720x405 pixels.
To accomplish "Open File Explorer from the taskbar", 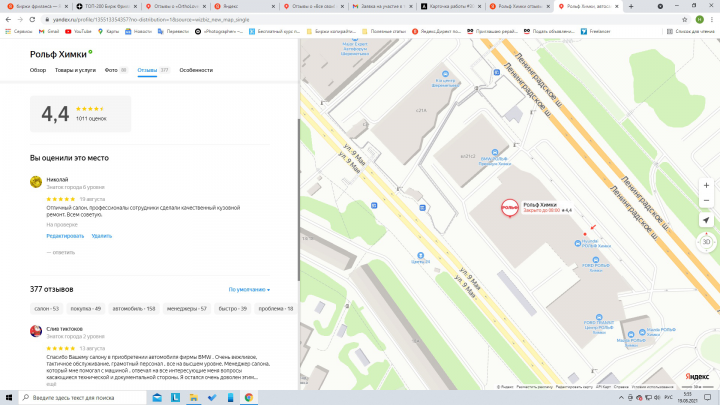I will (194, 398).
